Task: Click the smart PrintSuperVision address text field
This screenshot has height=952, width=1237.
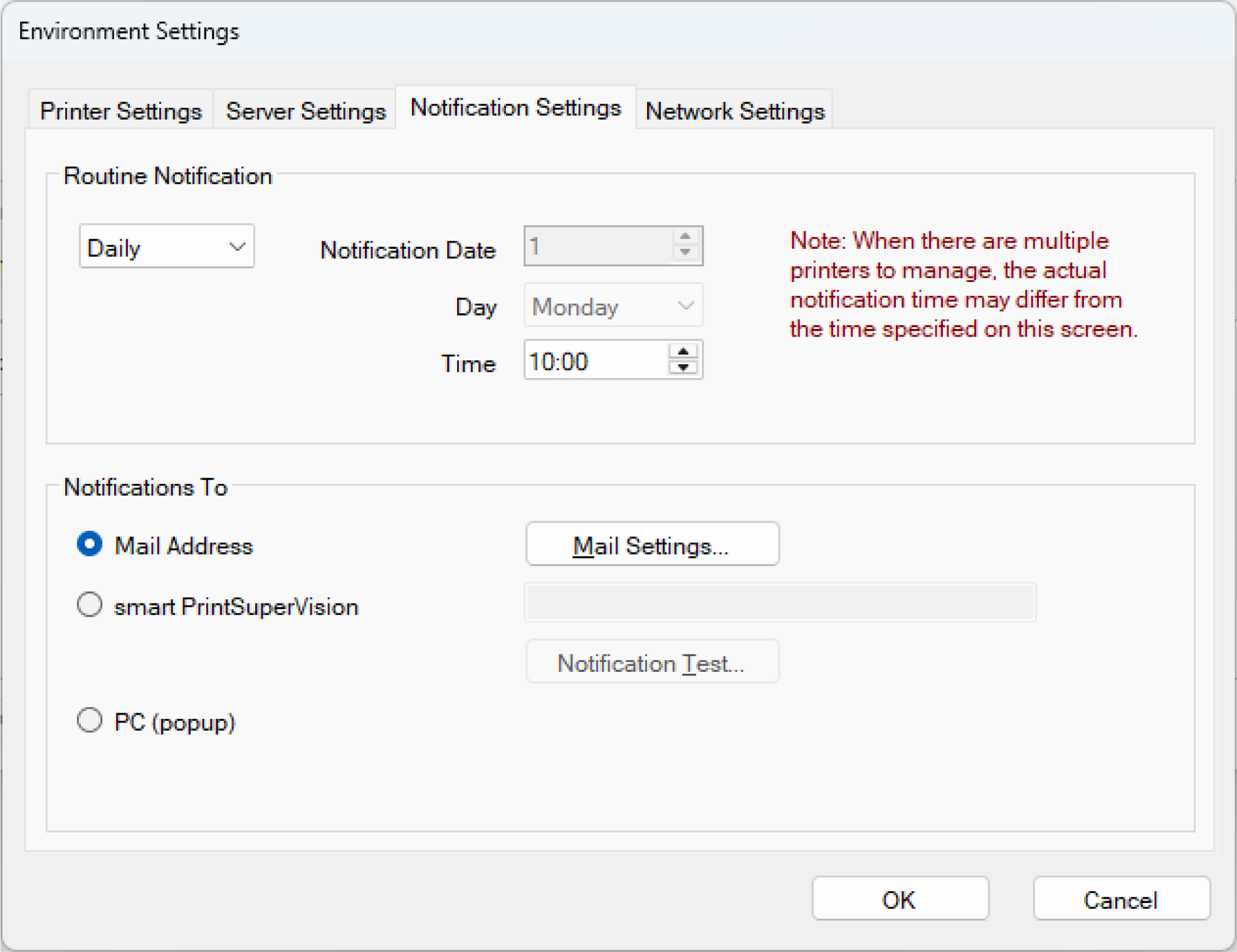Action: click(779, 602)
